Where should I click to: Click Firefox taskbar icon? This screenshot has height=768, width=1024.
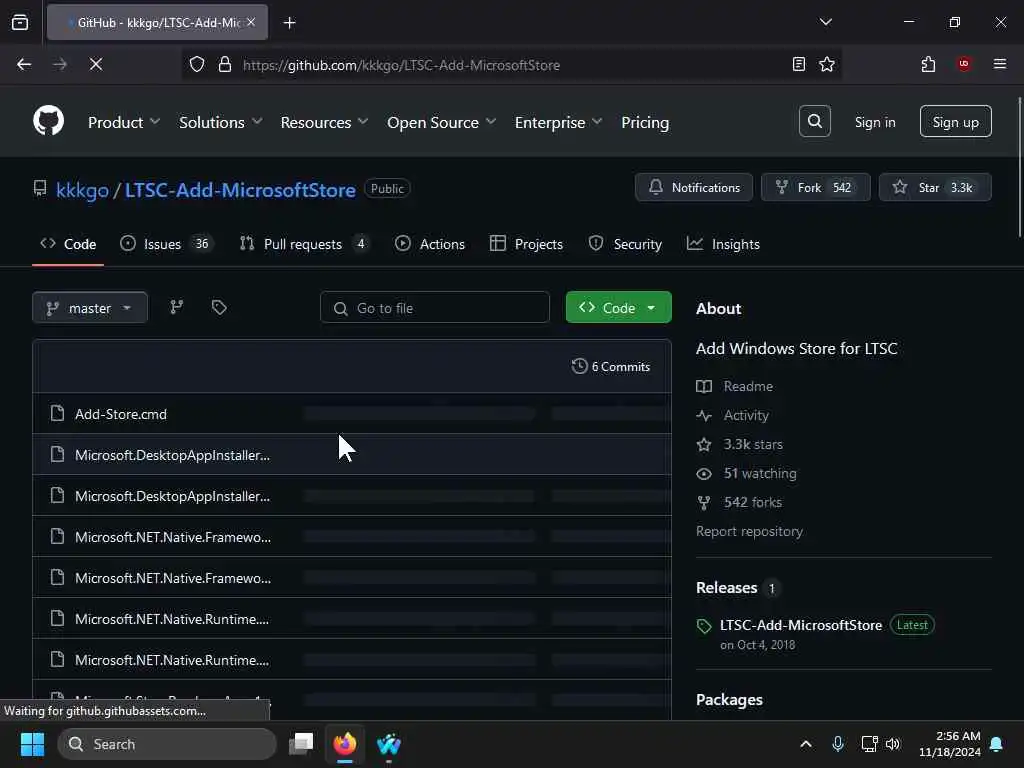coord(345,744)
